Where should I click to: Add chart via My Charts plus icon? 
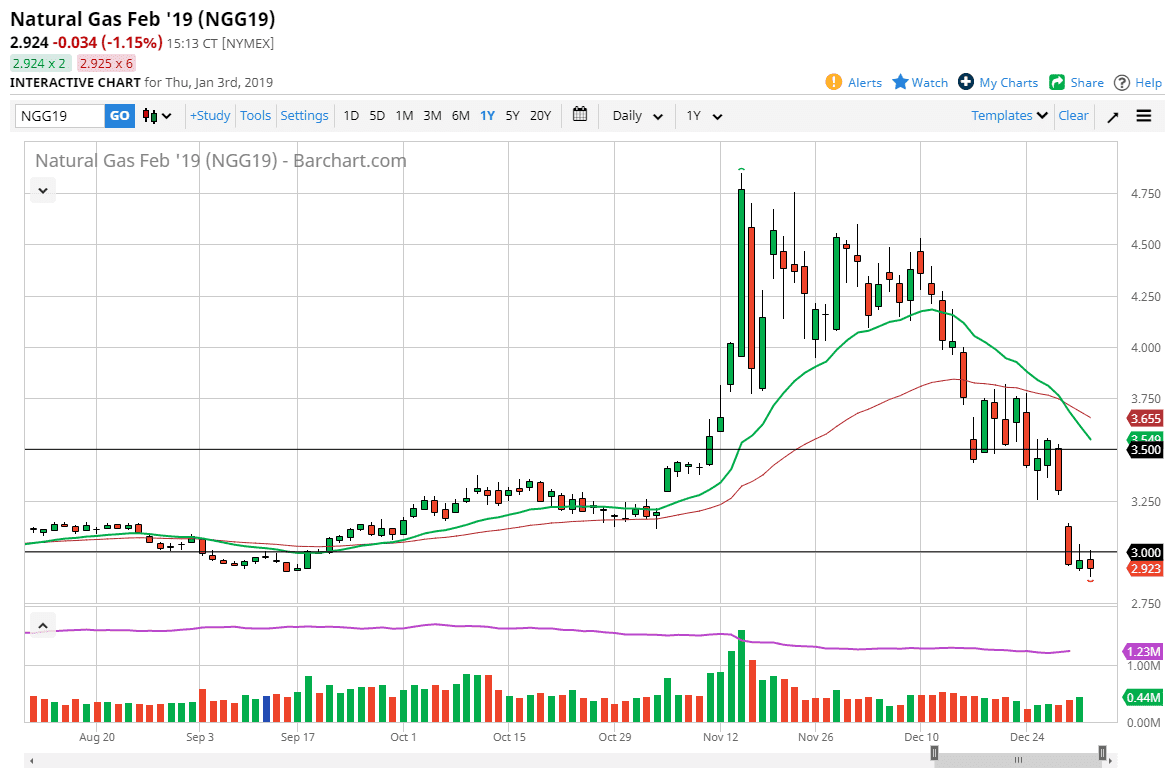966,82
